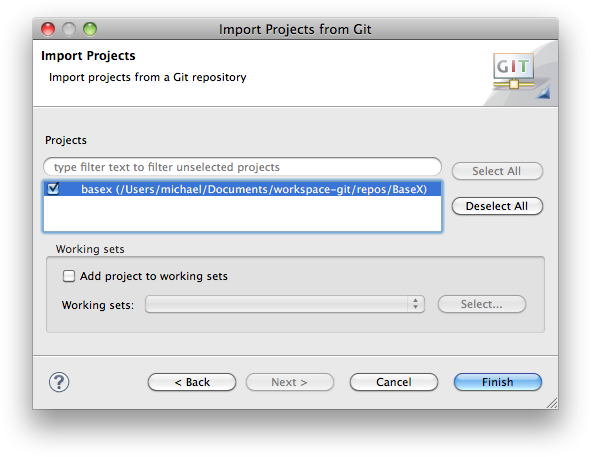Image resolution: width=591 pixels, height=457 pixels.
Task: Click the Working sets dropdown arrows
Action: click(415, 304)
